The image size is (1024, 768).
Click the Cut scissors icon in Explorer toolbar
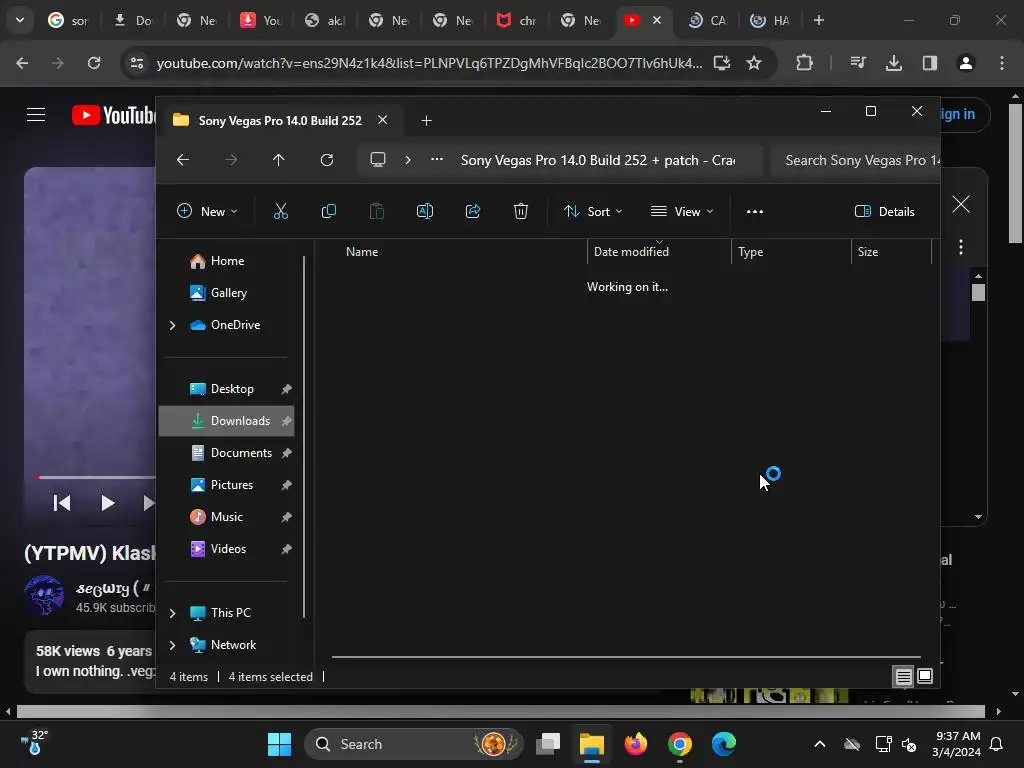point(281,211)
